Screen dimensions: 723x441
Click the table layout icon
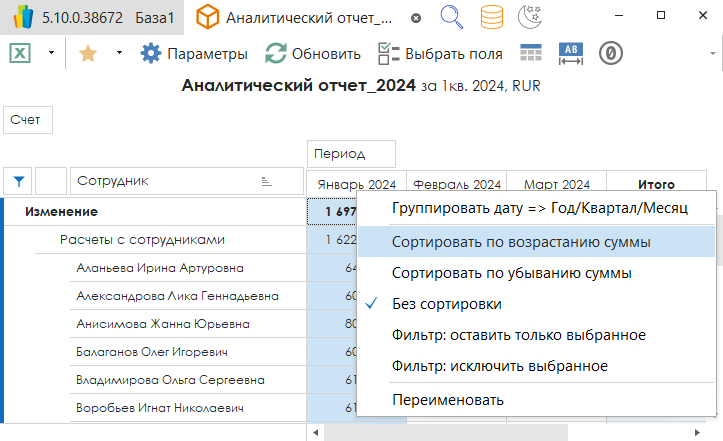coord(530,54)
